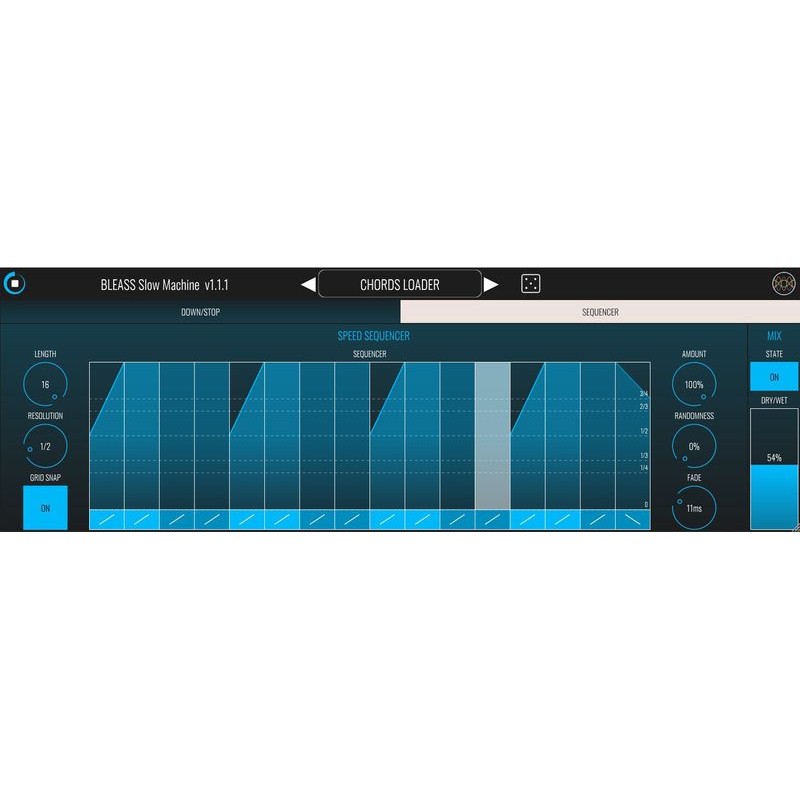
Task: Go to the previous preset with the left arrow
Action: 305,283
